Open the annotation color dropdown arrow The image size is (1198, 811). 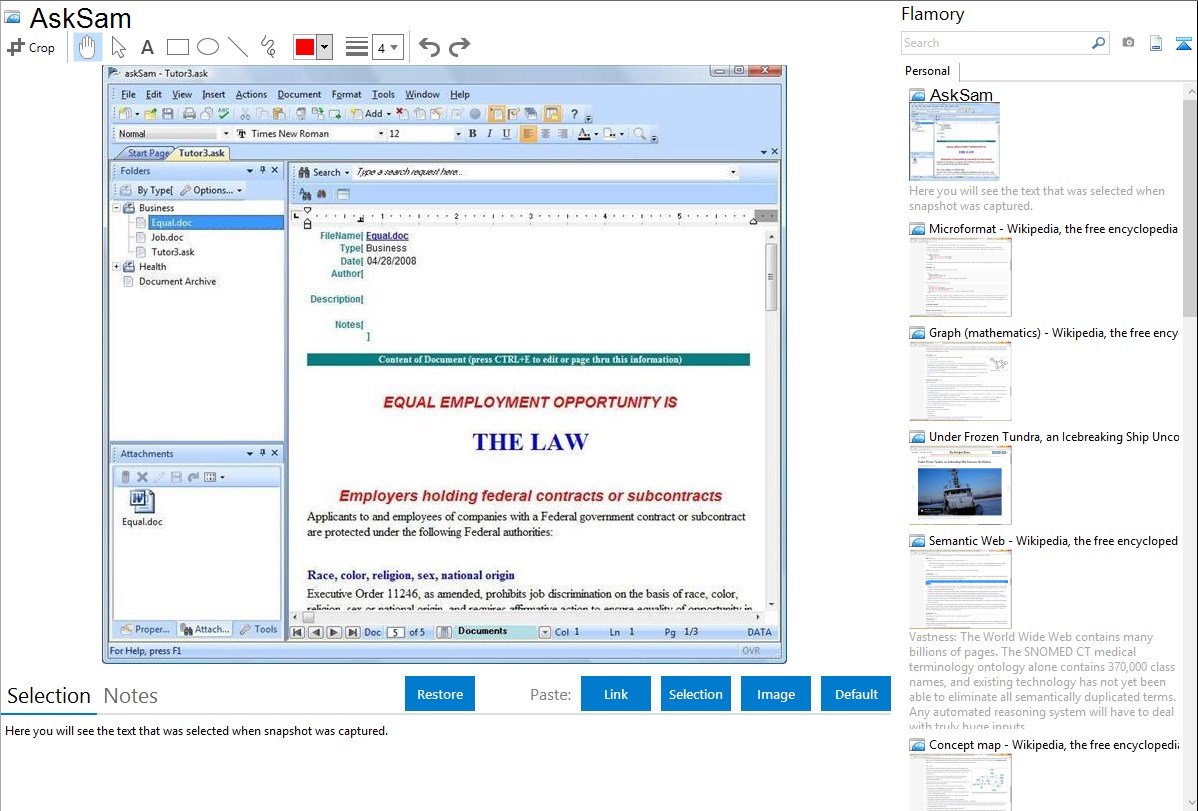click(325, 47)
